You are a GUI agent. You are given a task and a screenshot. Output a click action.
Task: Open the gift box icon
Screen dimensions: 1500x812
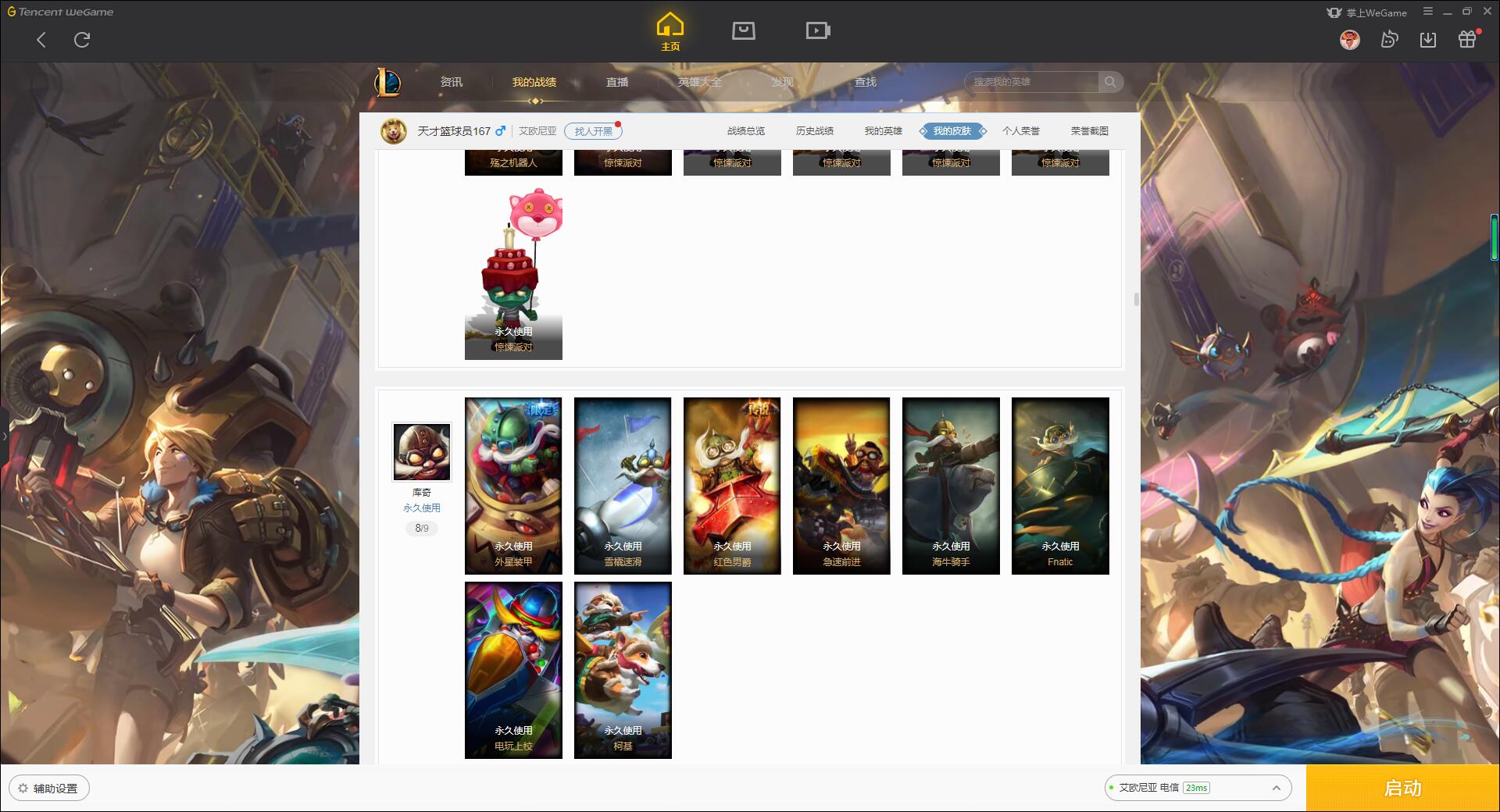pyautogui.click(x=1467, y=40)
